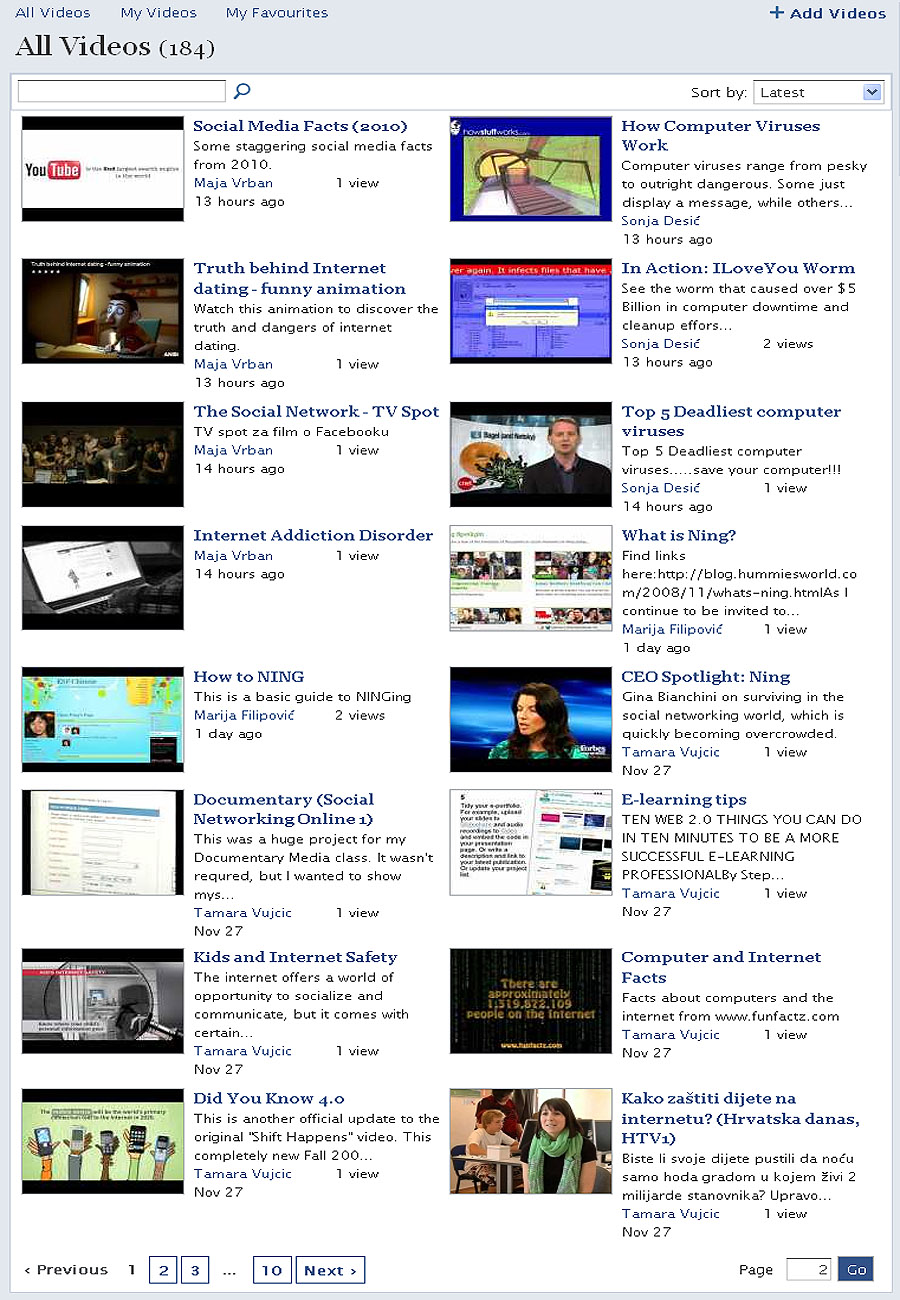Open the What is Ning? thumbnail
The width and height of the screenshot is (900, 1300).
click(531, 578)
